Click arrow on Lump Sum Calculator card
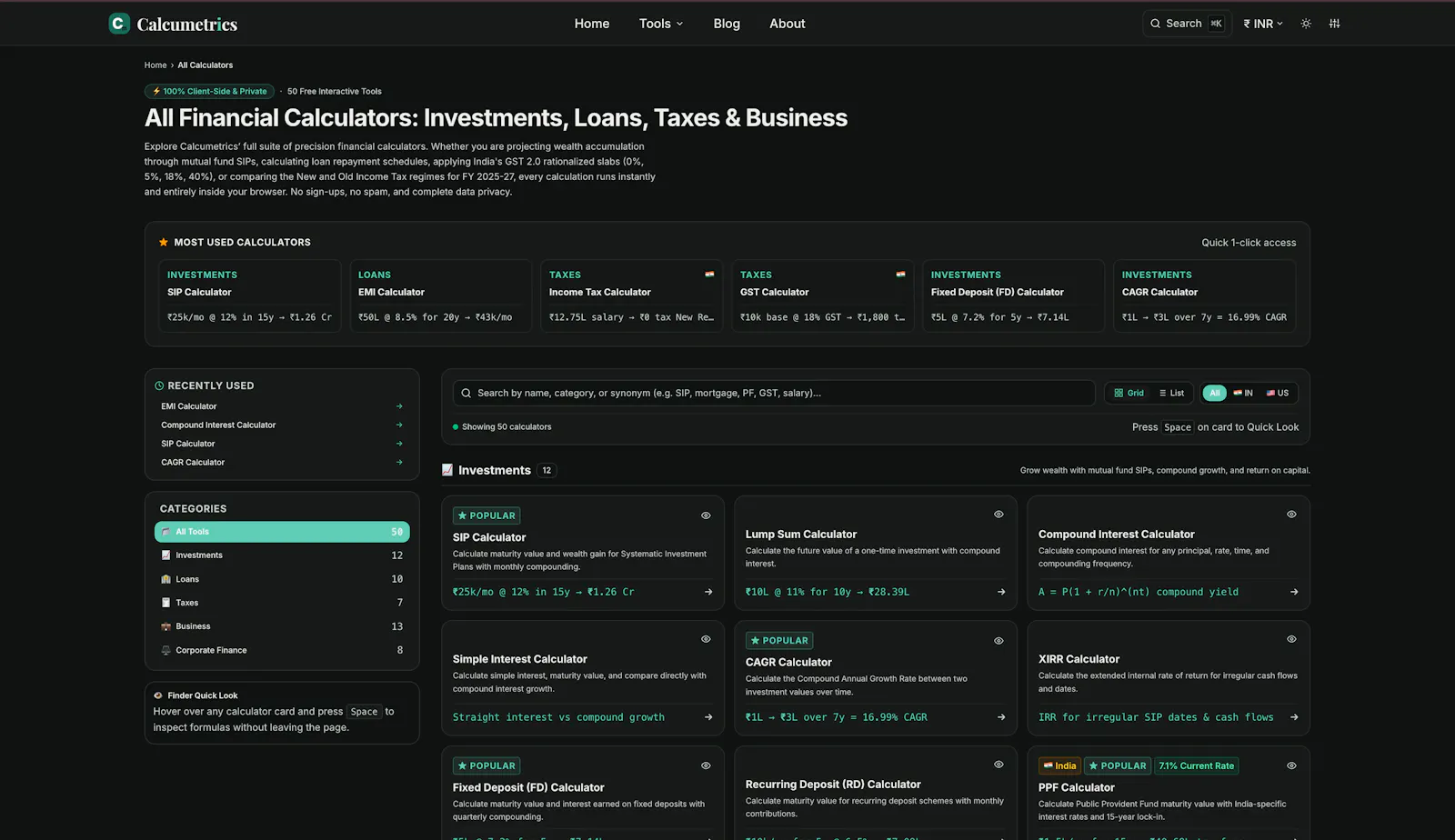Viewport: 1455px width, 840px height. (x=1001, y=592)
